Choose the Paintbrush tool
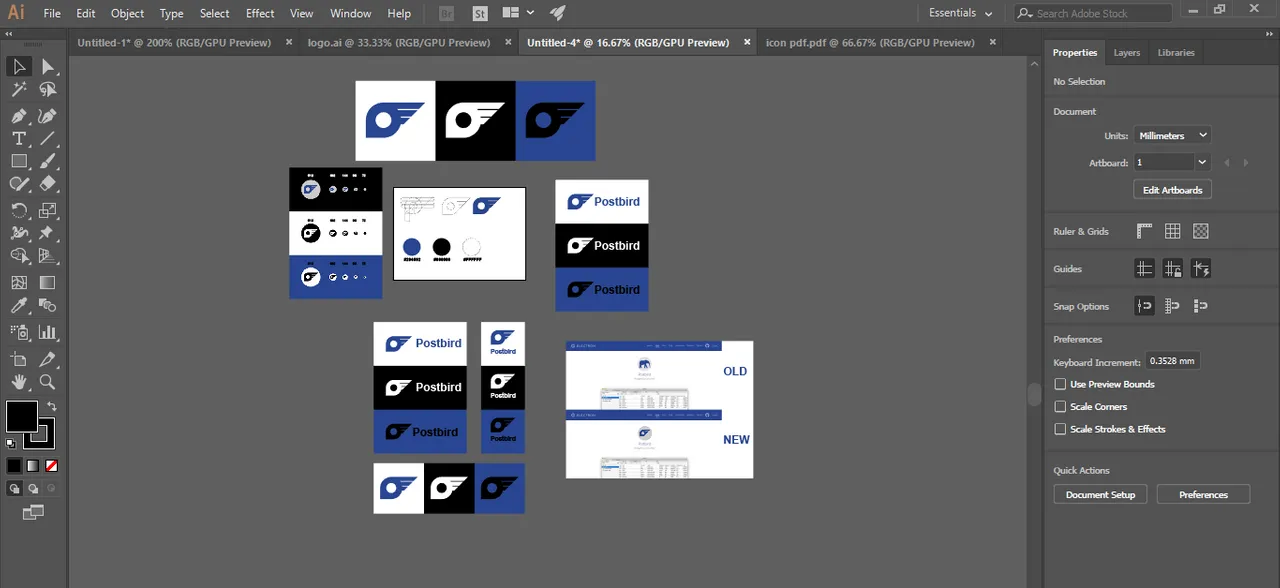Image resolution: width=1280 pixels, height=588 pixels. (47, 161)
